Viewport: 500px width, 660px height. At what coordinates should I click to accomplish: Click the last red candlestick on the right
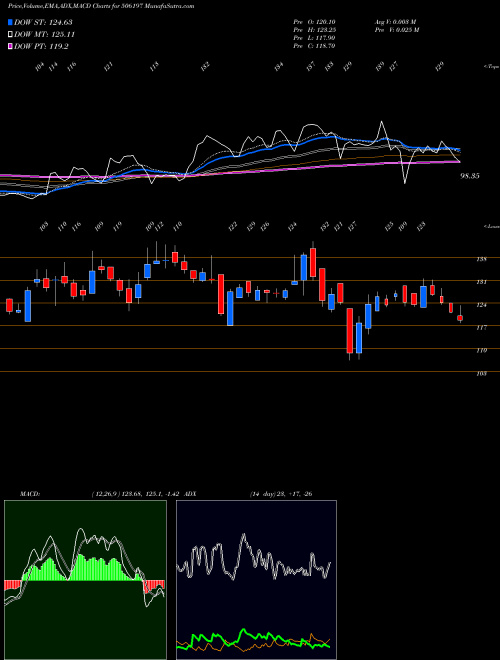point(460,318)
